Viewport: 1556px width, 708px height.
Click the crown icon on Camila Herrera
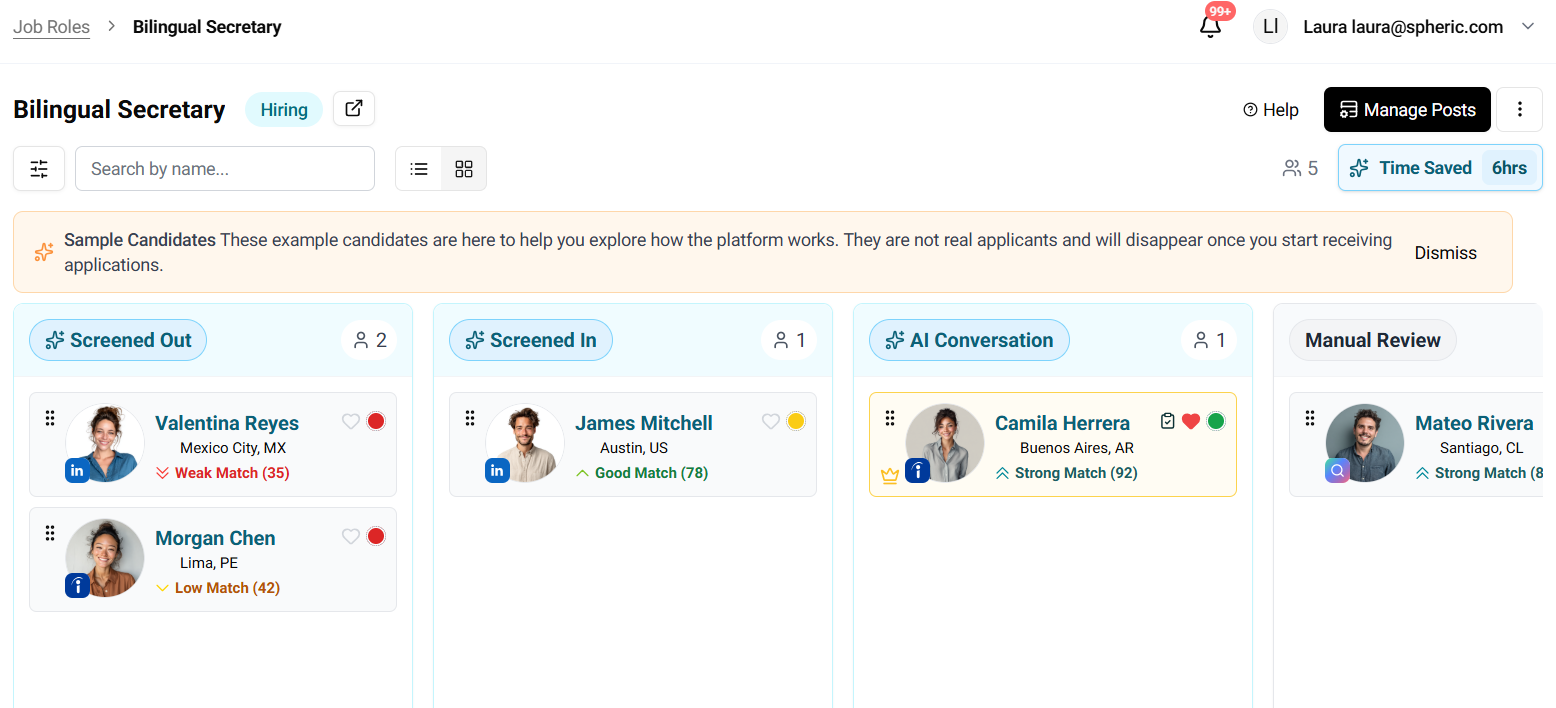coord(889,476)
